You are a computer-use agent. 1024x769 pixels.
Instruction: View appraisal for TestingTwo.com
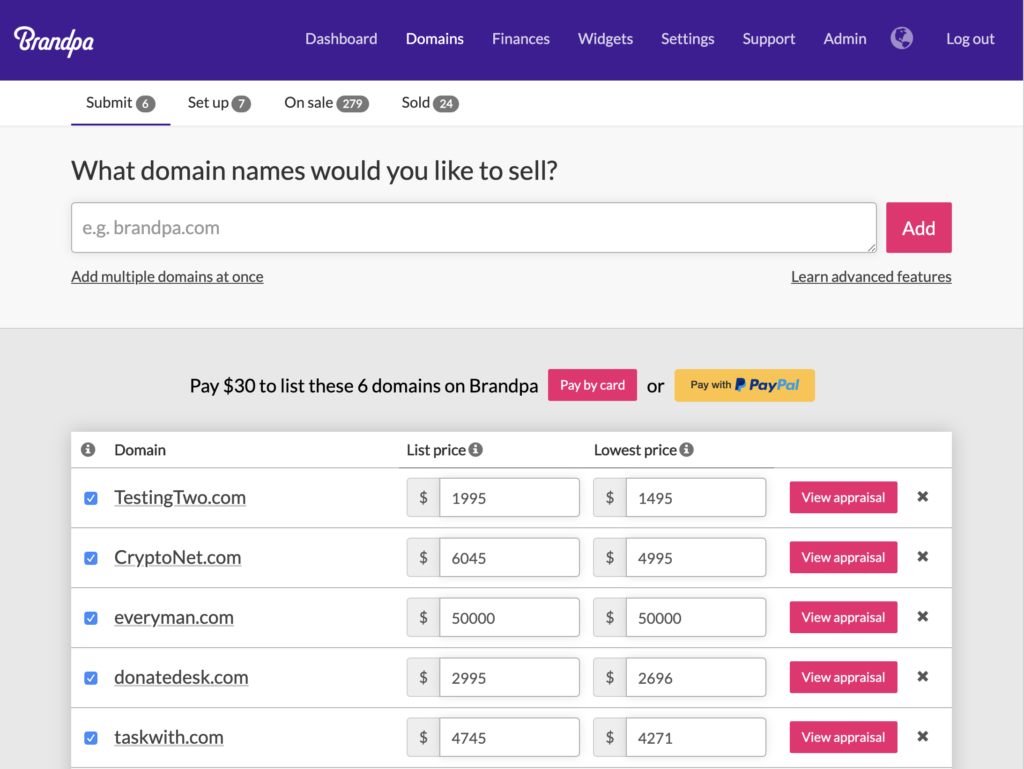[843, 497]
